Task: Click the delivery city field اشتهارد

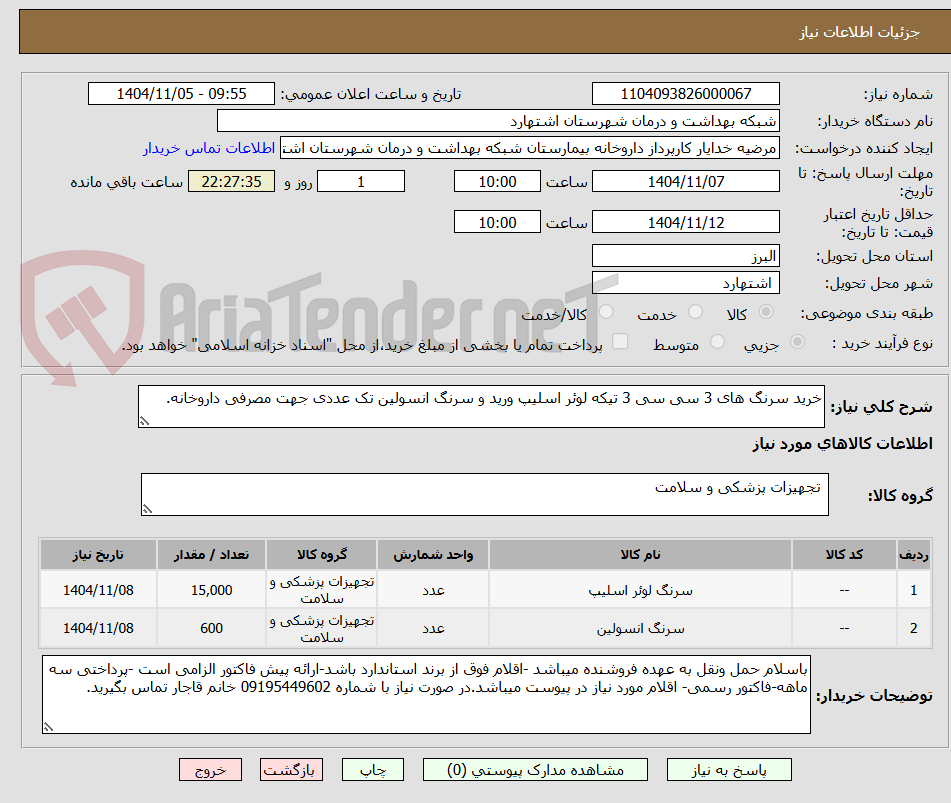Action: pos(685,283)
